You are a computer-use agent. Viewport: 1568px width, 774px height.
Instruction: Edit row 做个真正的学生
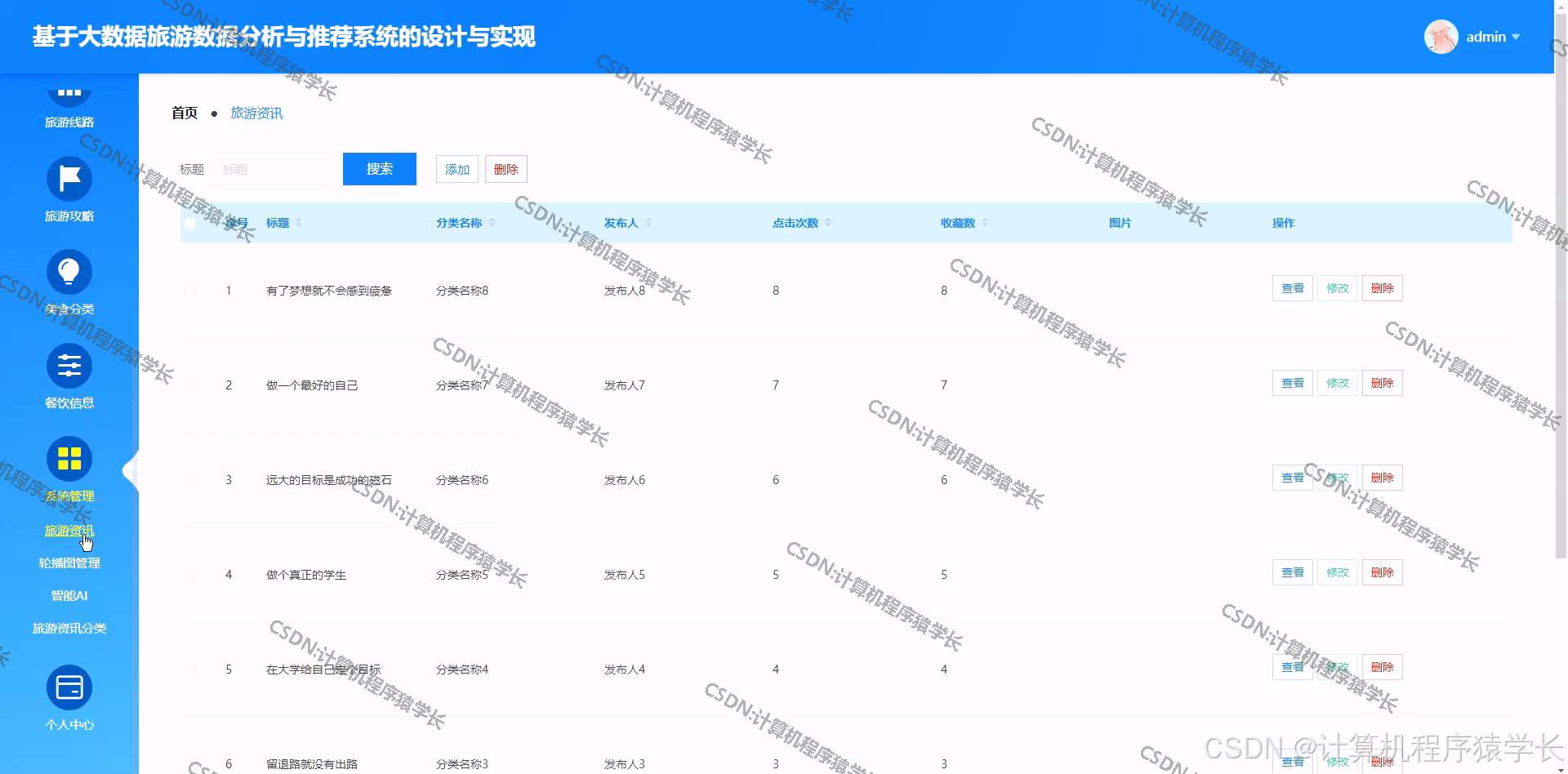point(1338,572)
